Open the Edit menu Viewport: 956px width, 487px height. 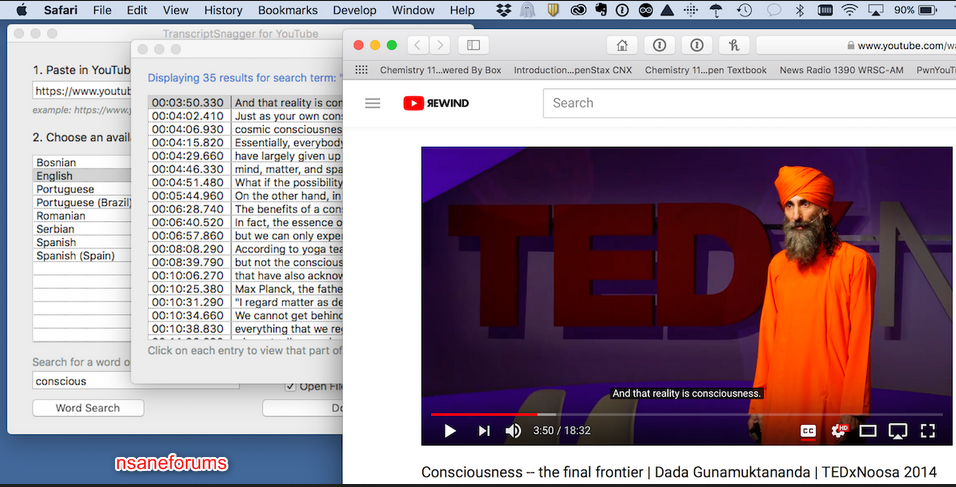[137, 10]
